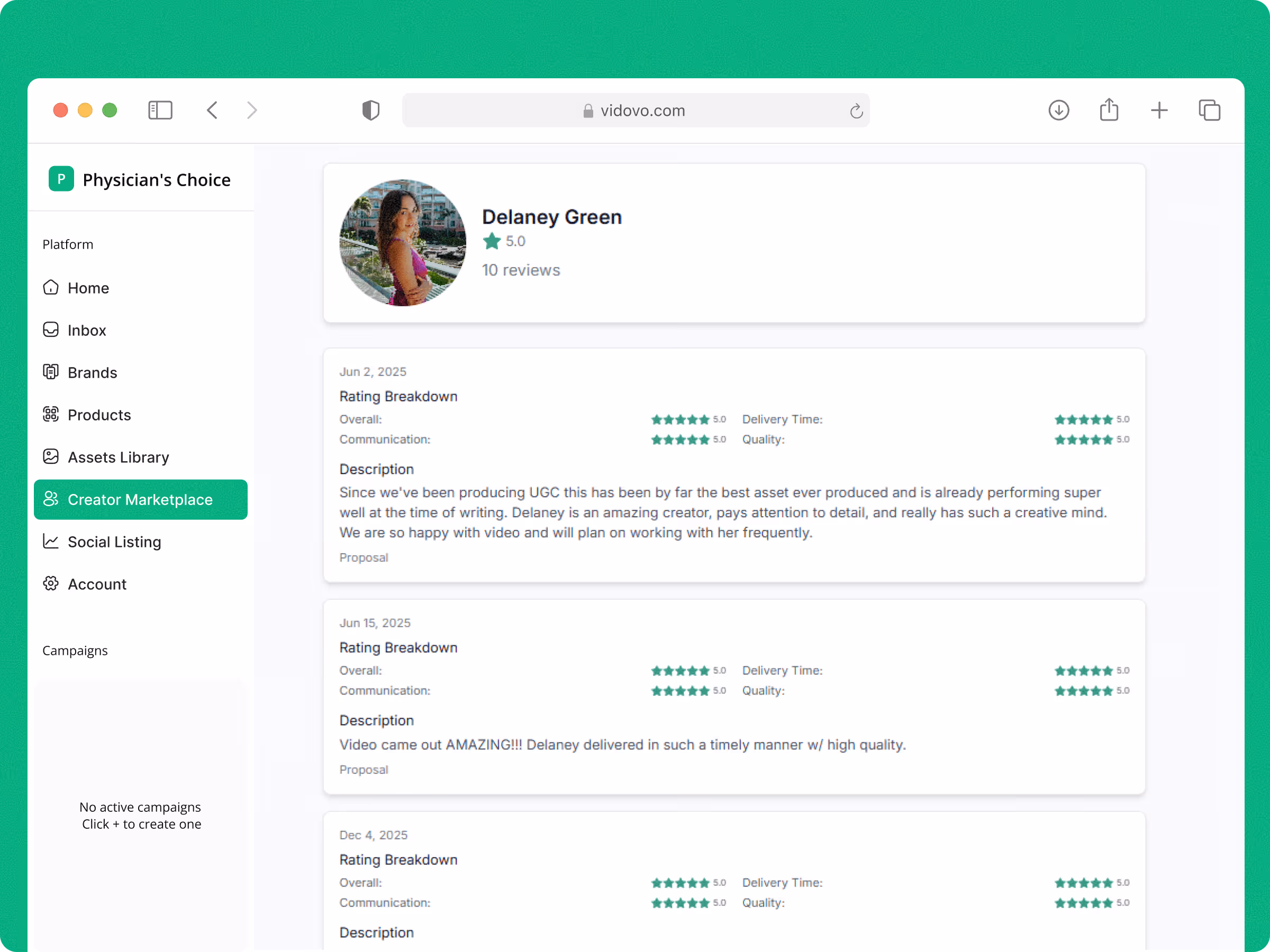
Task: Toggle the browser sidebar icon
Action: click(x=160, y=110)
